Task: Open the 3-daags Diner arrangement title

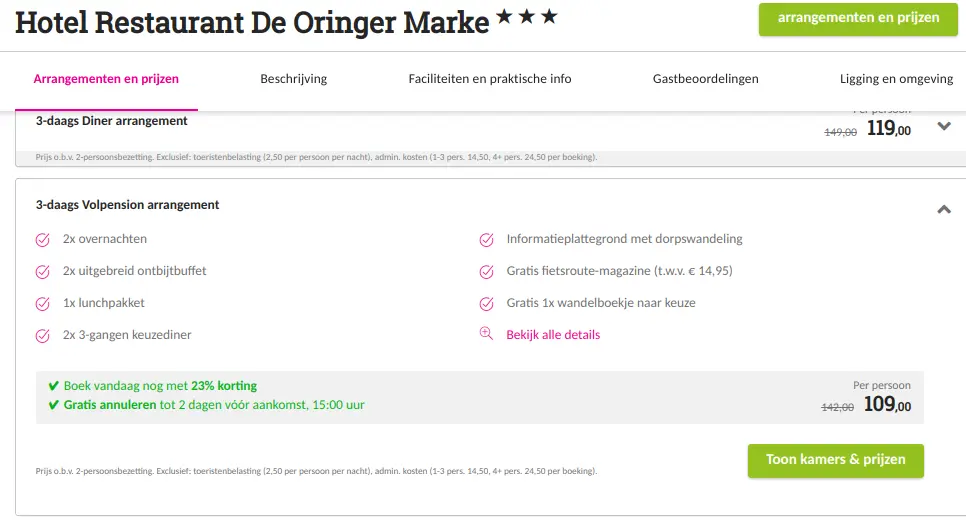Action: tap(112, 121)
